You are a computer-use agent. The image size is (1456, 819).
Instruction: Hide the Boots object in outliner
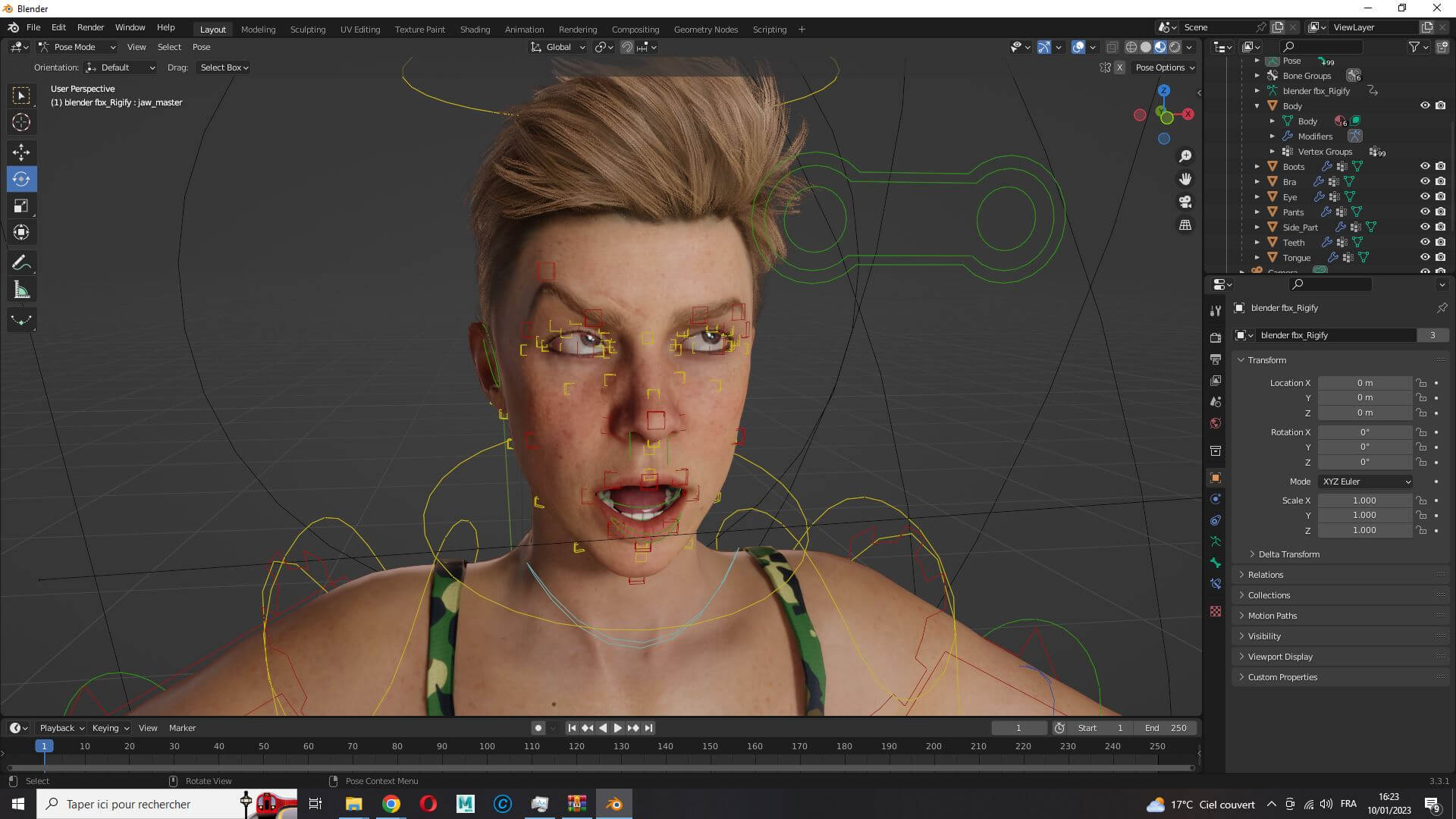pos(1425,166)
